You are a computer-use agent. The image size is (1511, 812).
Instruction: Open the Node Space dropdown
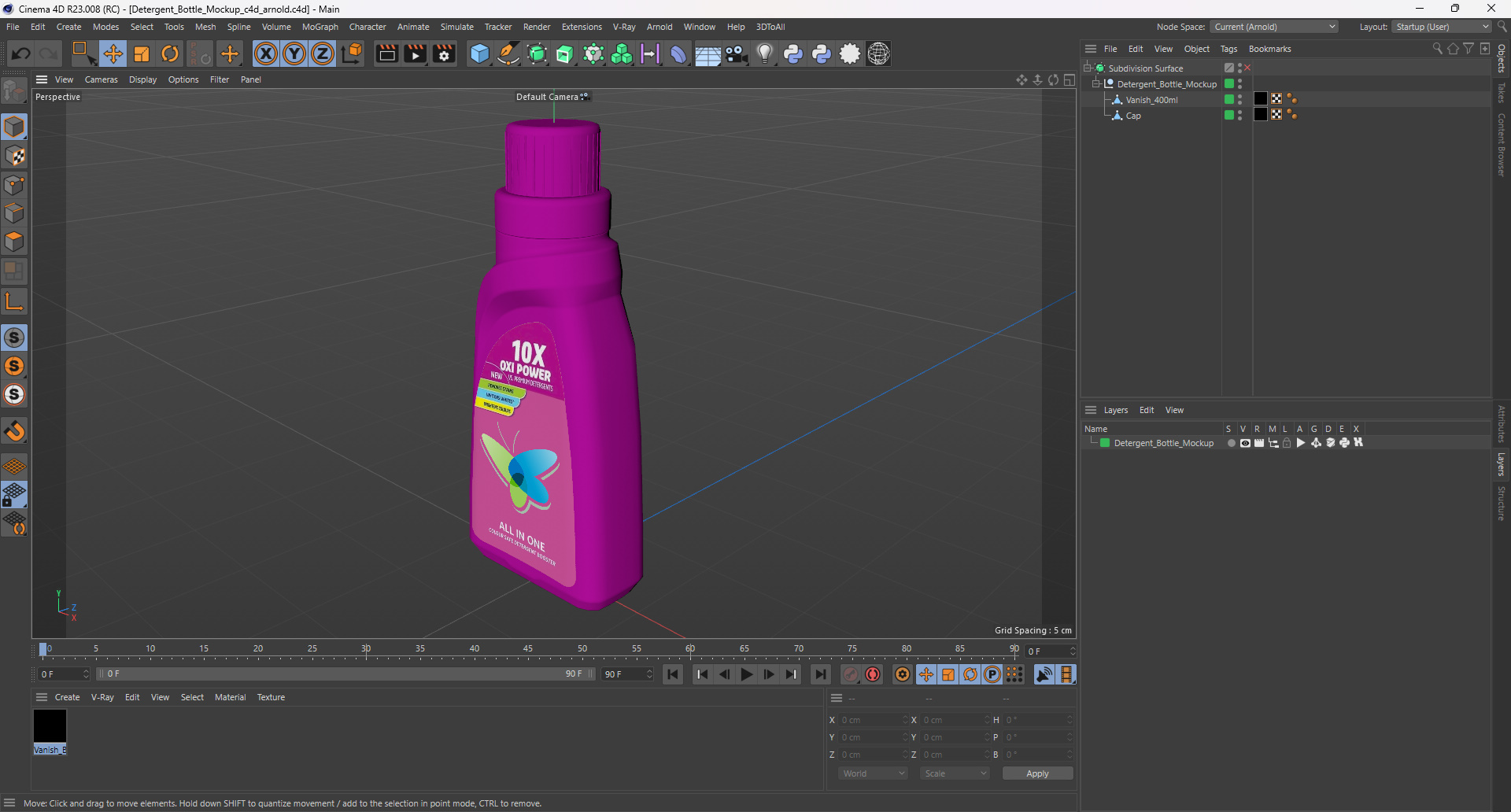[1274, 27]
